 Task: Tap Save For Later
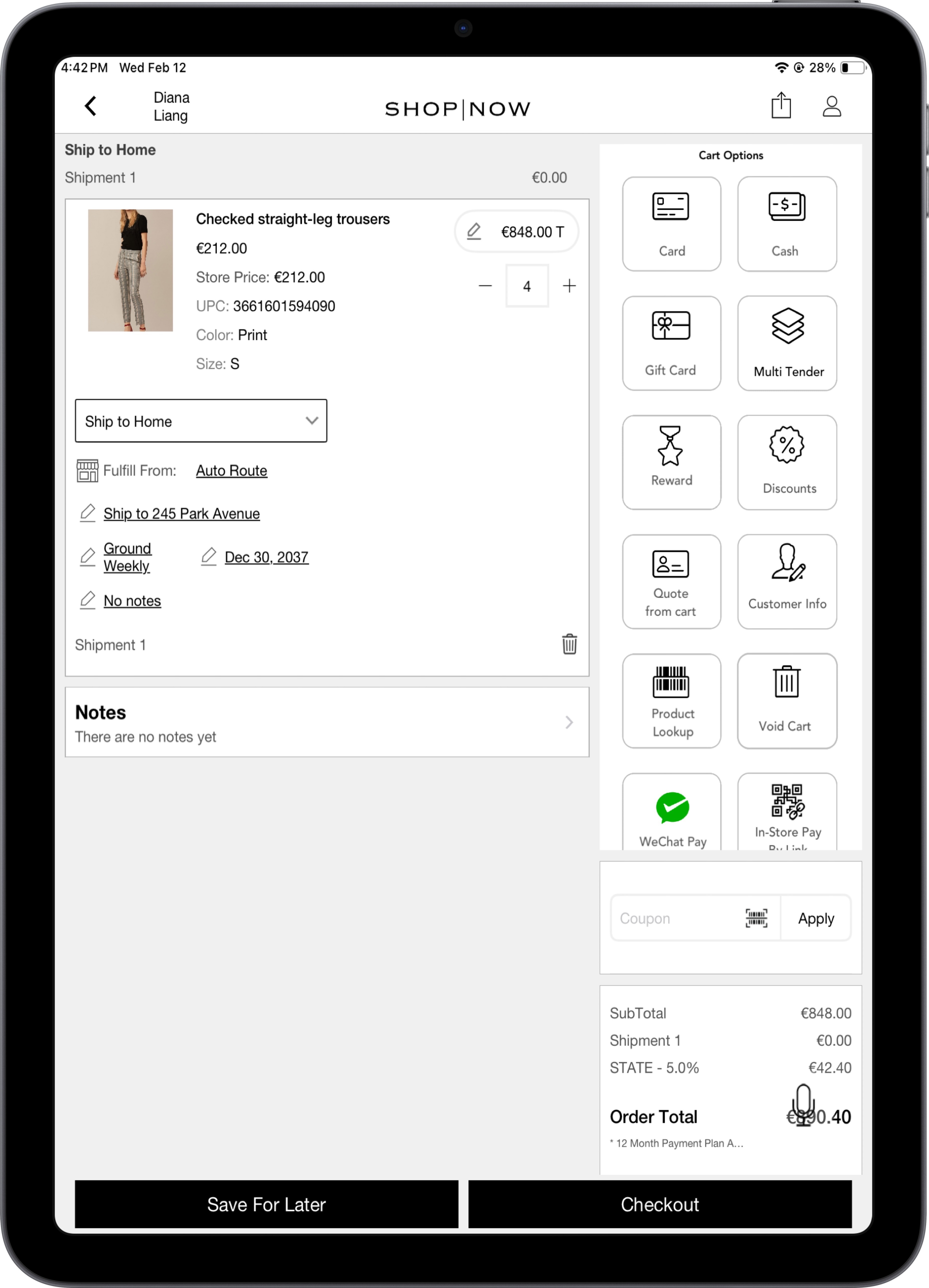coord(266,1204)
